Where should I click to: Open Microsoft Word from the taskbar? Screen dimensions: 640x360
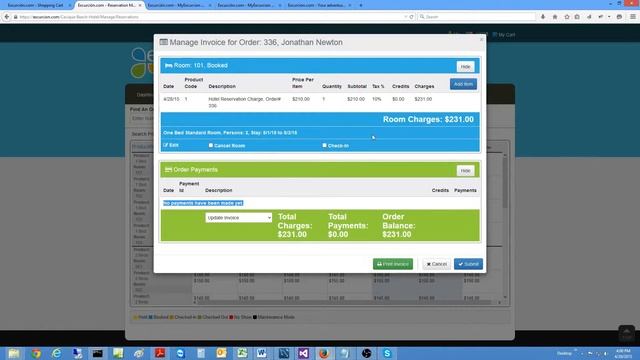coord(262,353)
